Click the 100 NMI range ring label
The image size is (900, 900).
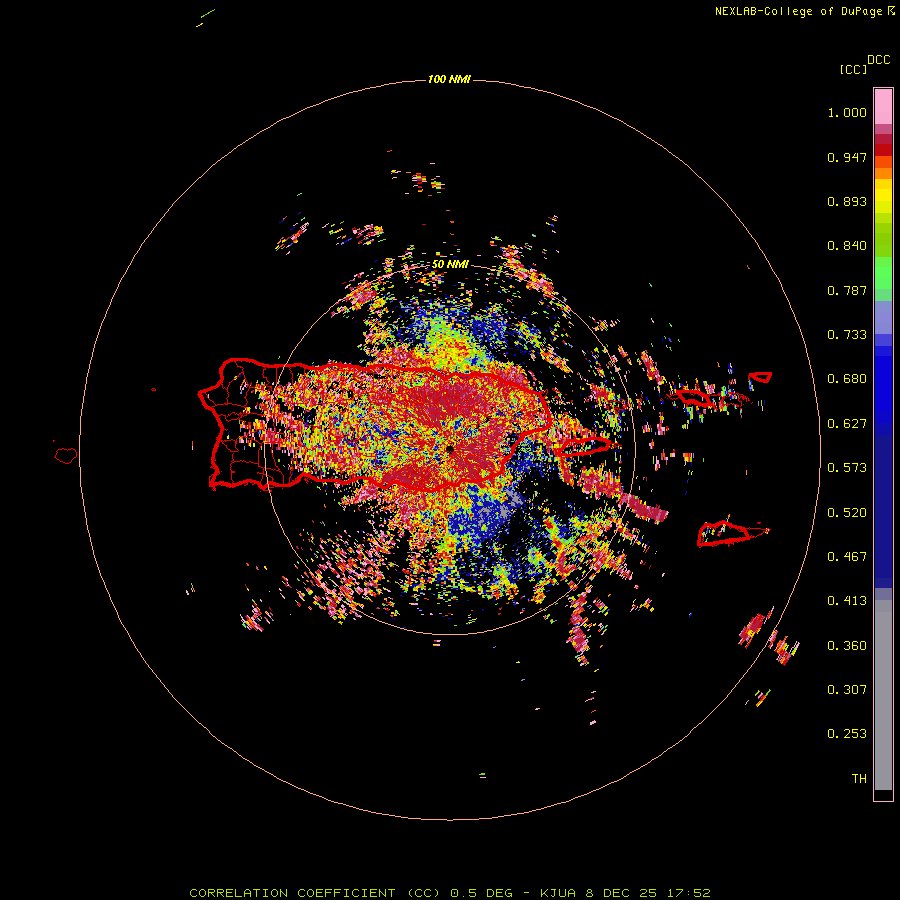coord(449,79)
